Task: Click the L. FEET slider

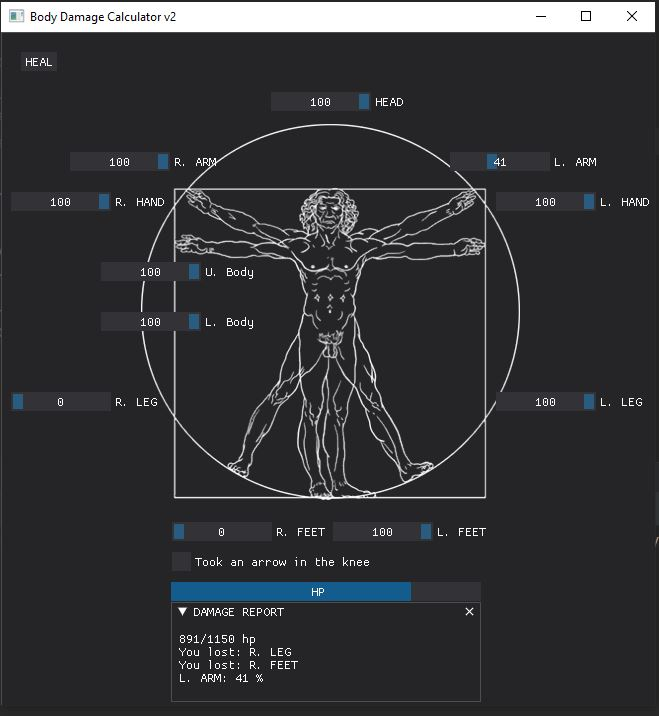Action: tap(382, 532)
